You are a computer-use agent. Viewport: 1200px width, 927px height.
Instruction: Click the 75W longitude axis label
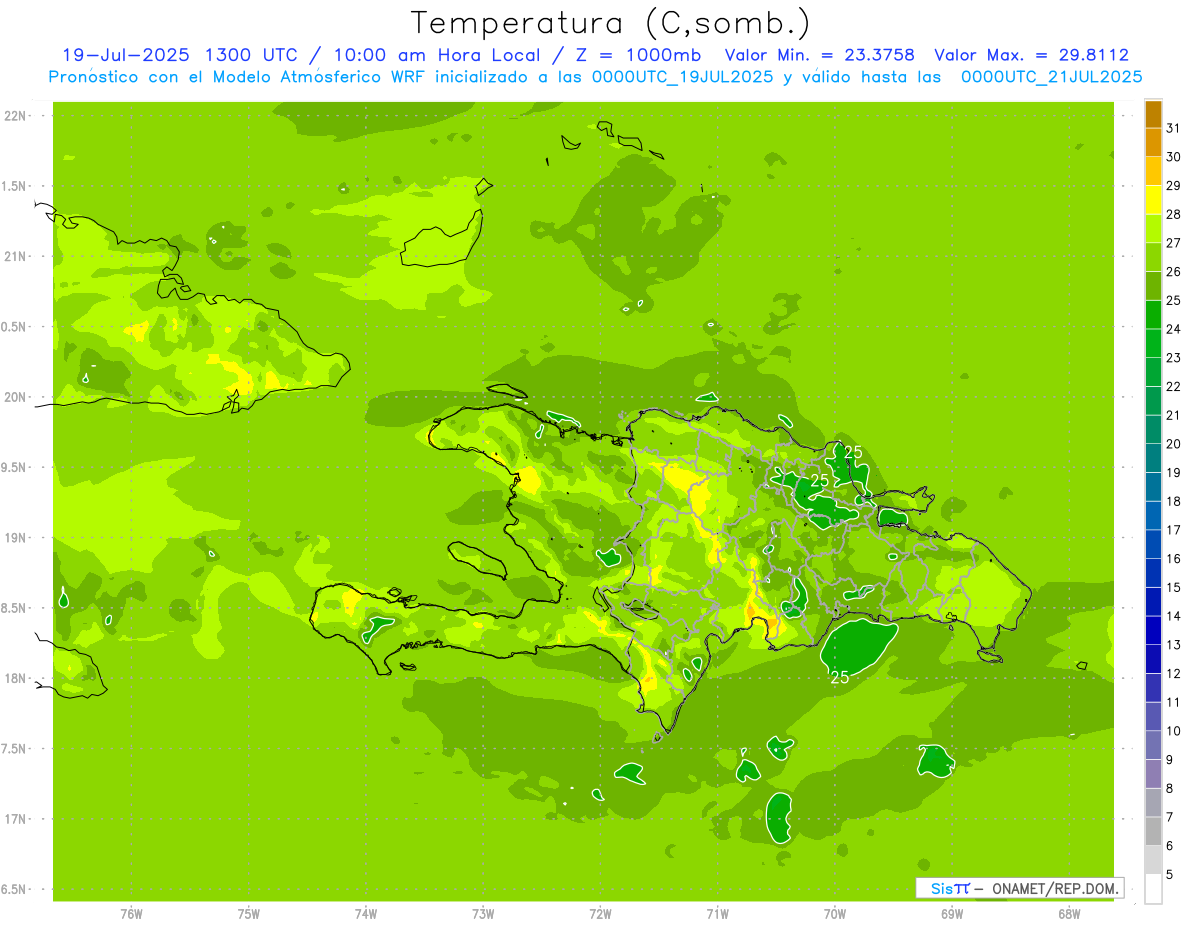tap(249, 914)
